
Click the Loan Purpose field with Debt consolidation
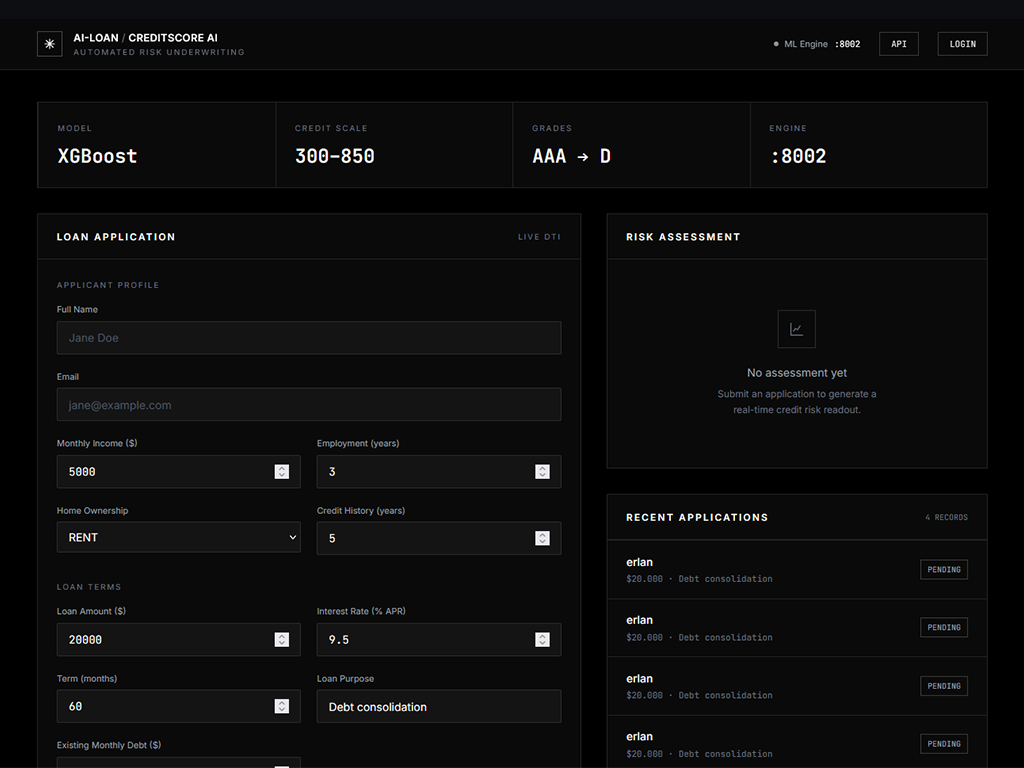point(439,707)
